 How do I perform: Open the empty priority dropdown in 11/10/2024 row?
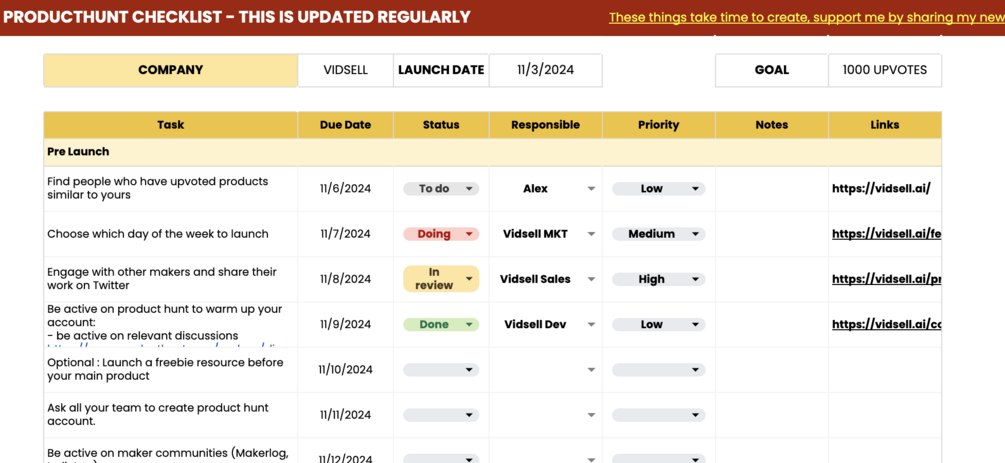(658, 370)
